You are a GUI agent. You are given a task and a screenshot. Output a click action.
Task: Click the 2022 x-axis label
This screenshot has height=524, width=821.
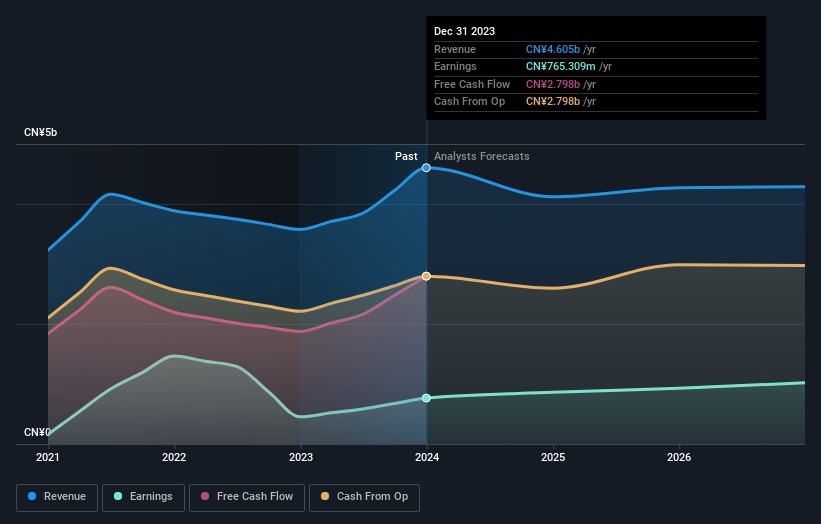point(174,457)
